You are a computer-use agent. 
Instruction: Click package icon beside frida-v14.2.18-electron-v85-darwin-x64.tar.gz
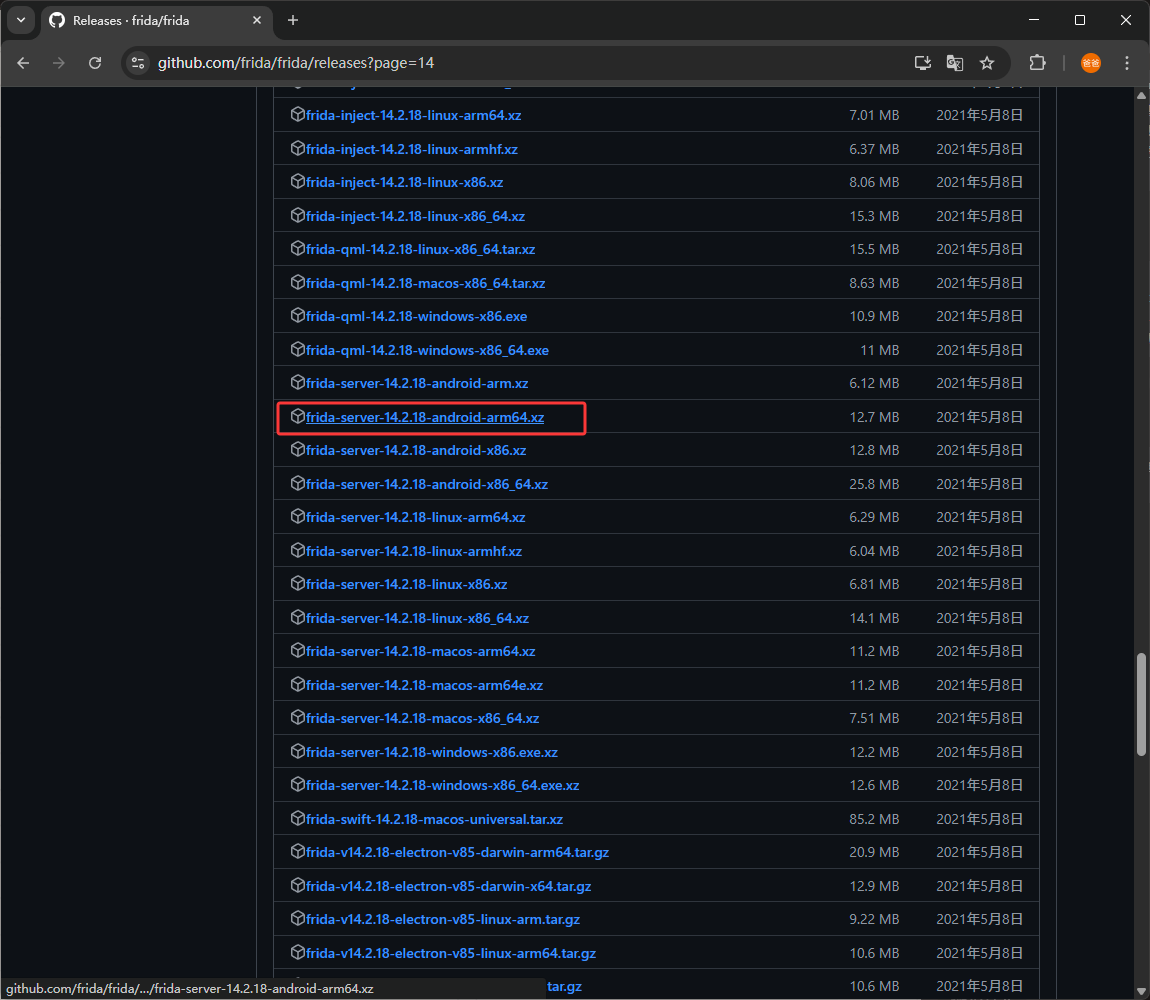tap(297, 886)
